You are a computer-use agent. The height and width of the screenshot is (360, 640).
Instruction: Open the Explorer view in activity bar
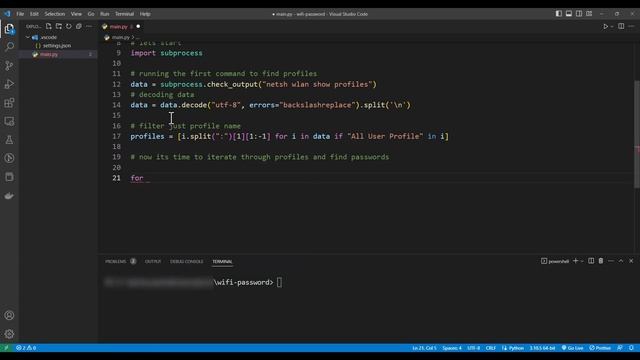(x=9, y=29)
